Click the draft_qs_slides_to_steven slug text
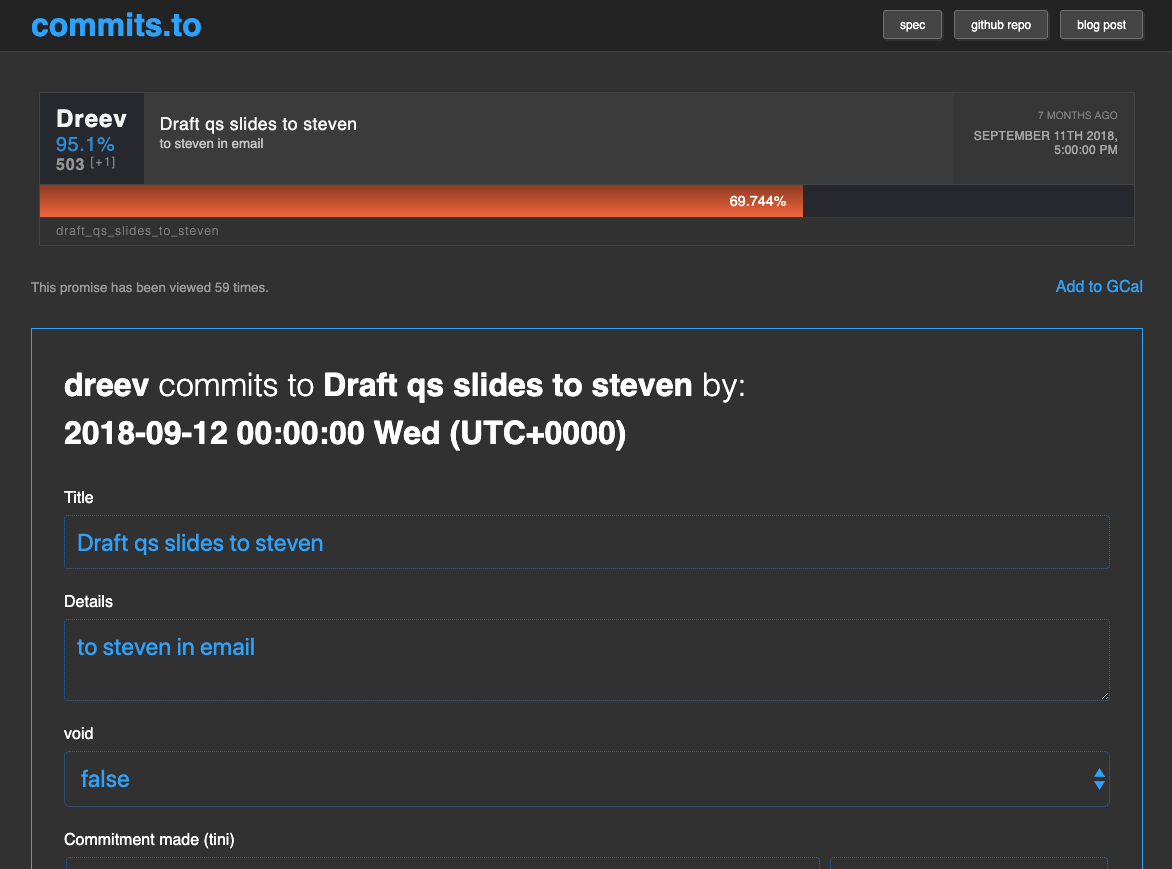The image size is (1172, 869). click(137, 231)
